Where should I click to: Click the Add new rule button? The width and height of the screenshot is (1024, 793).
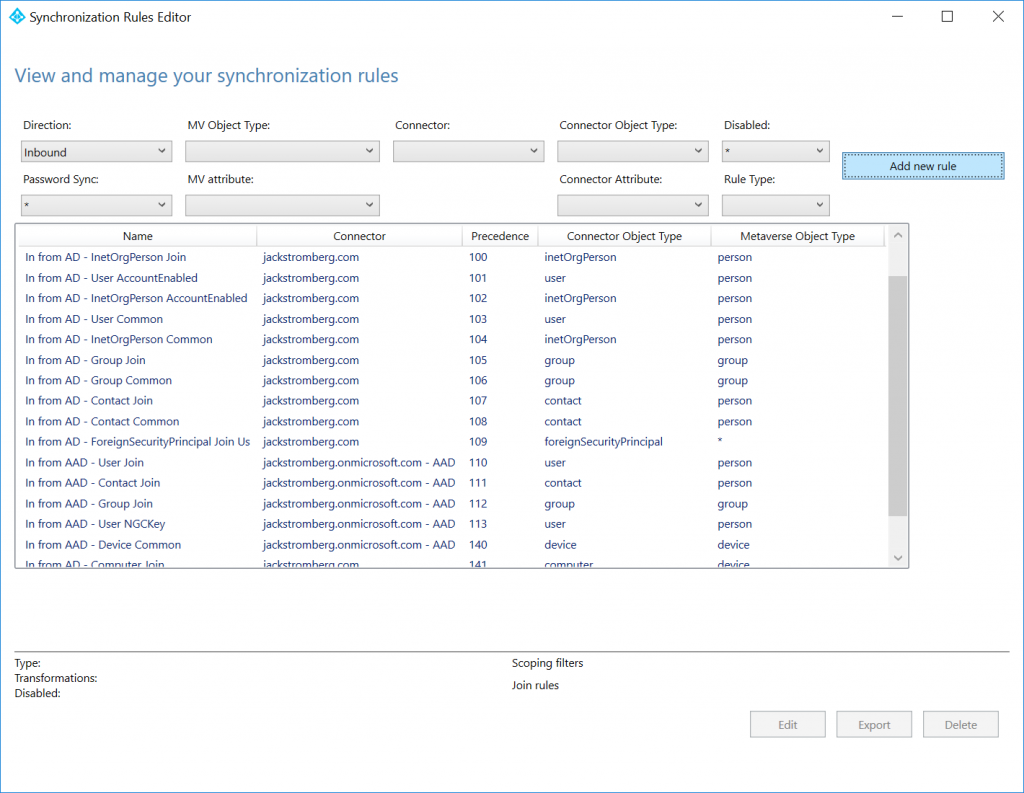923,166
